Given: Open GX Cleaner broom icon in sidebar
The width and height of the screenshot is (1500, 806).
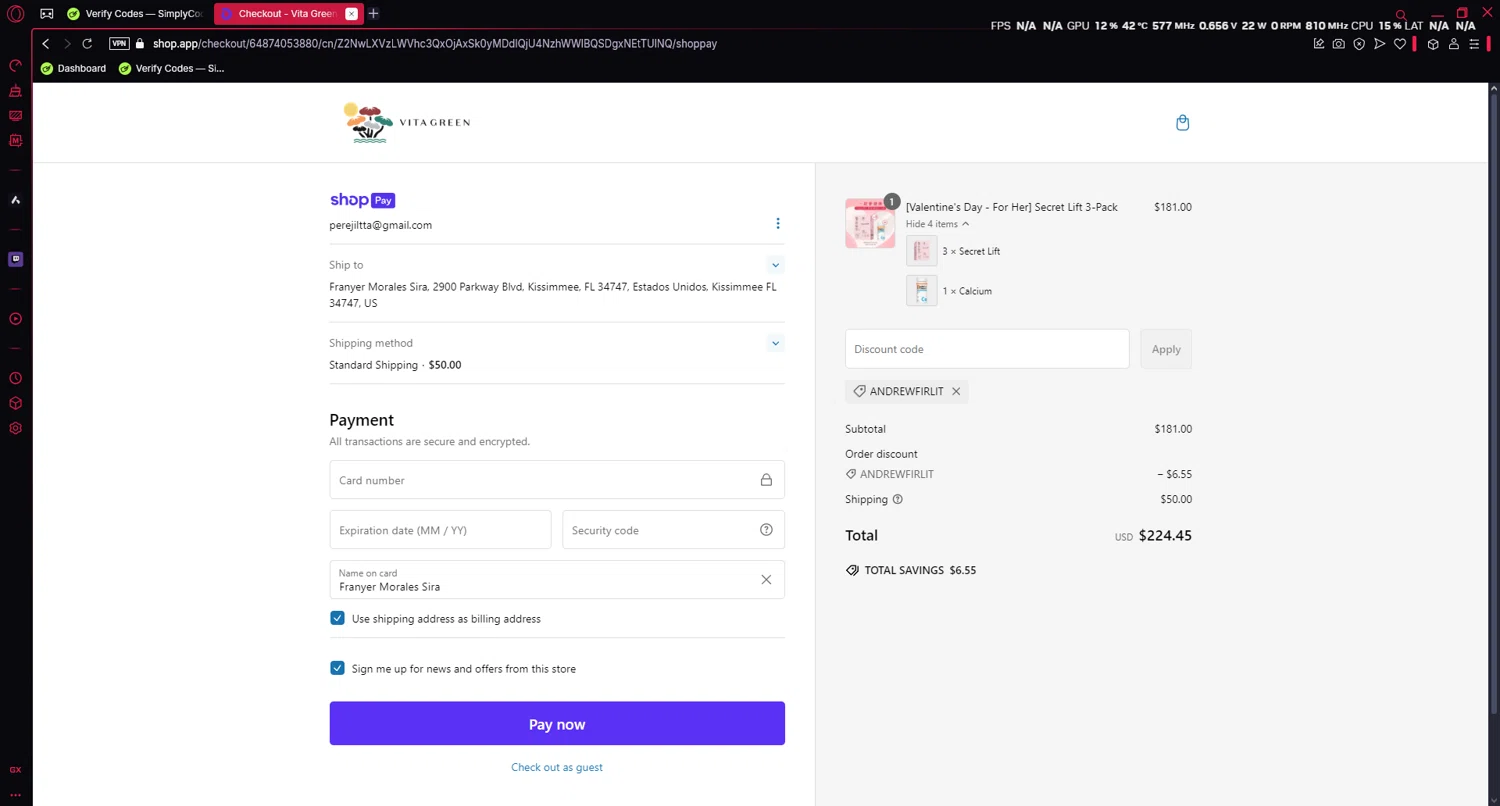Looking at the screenshot, I should pyautogui.click(x=15, y=91).
